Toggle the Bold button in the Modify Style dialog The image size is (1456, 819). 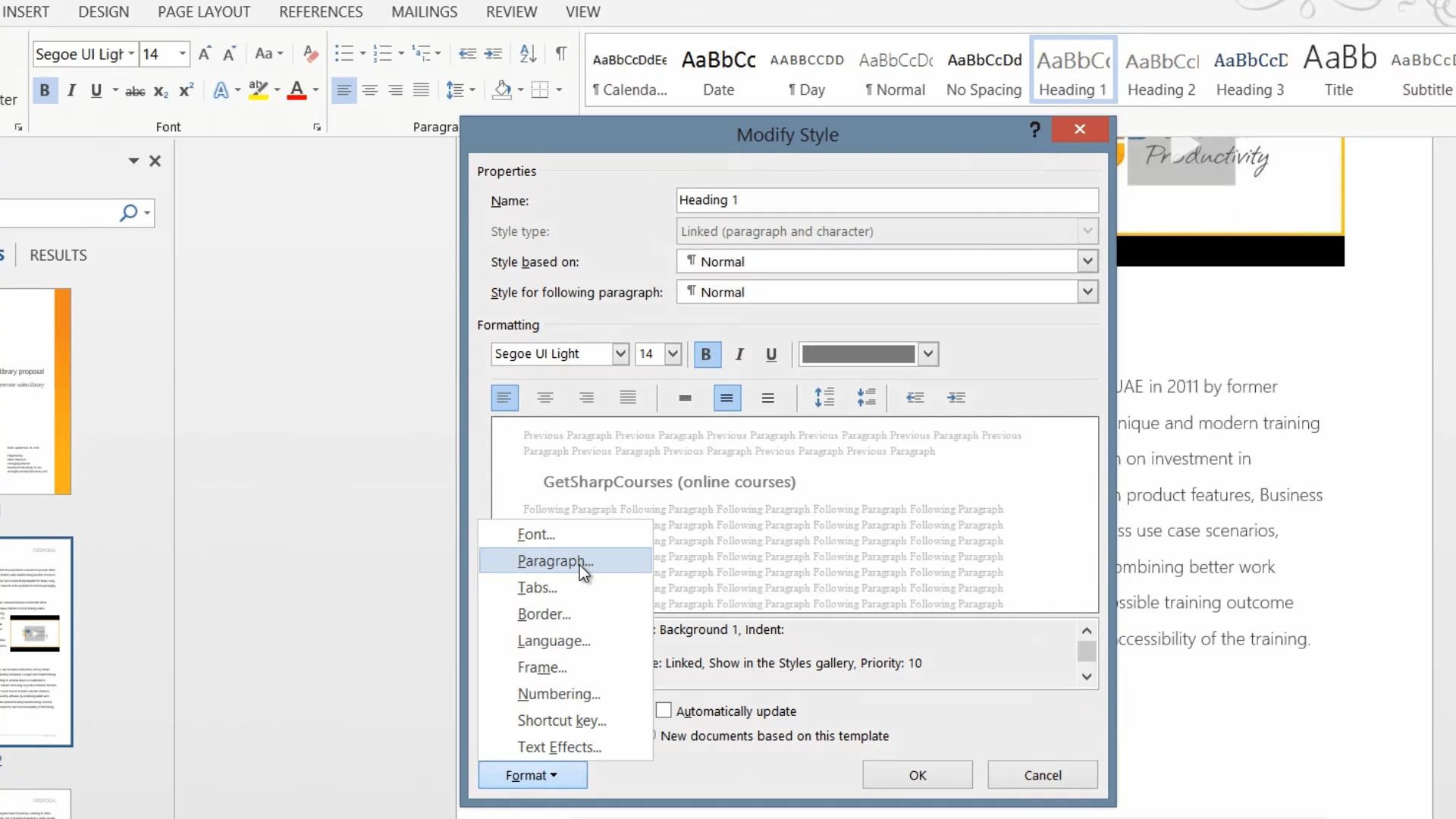[706, 354]
